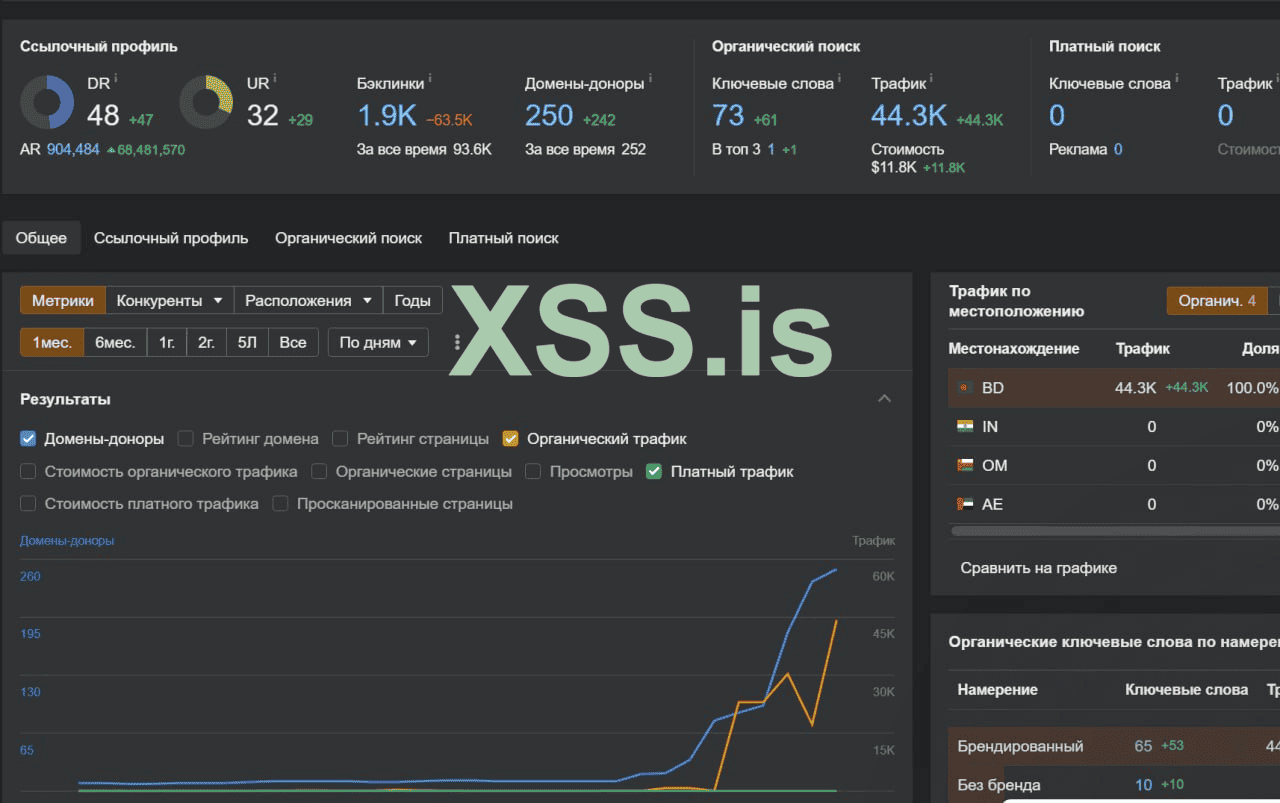Viewport: 1280px width, 803px height.
Task: Click the info icon next to DR
Action: coord(116,78)
